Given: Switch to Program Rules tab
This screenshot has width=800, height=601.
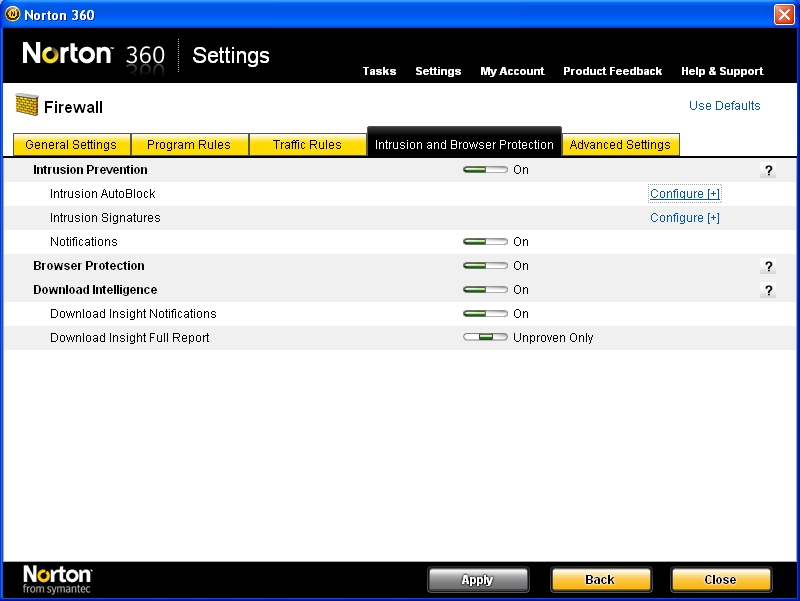Looking at the screenshot, I should coord(189,145).
